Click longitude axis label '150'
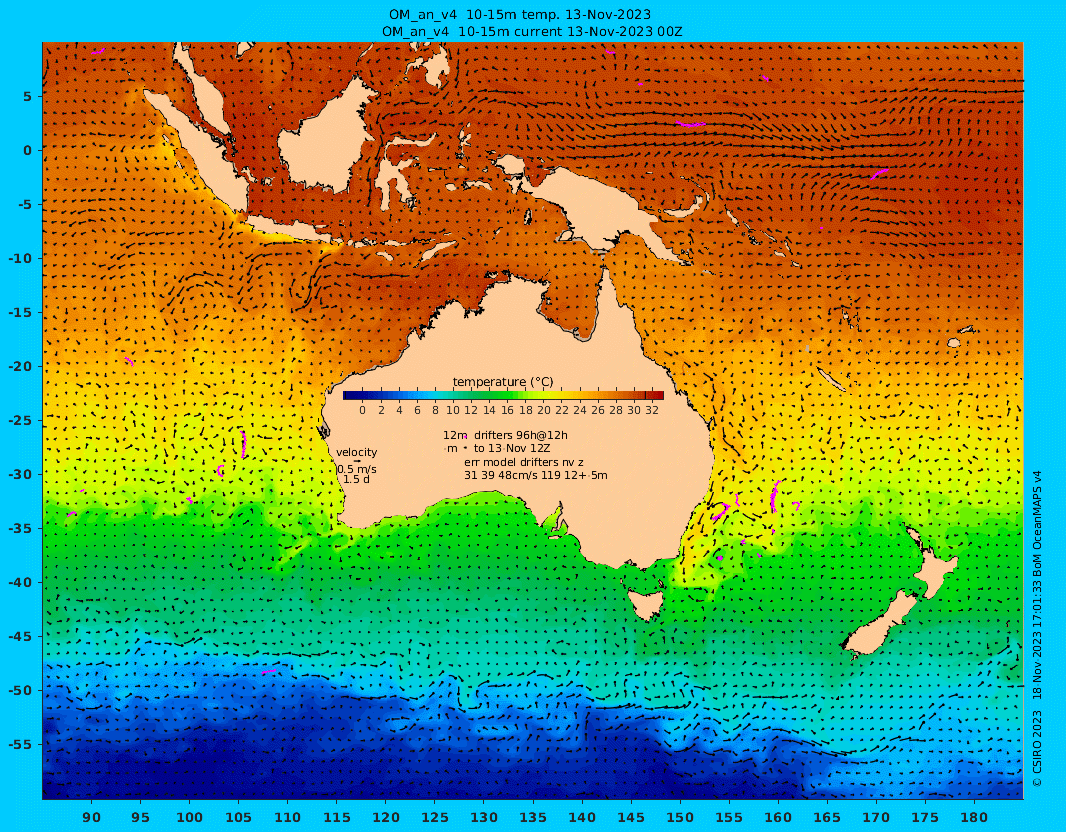The height and width of the screenshot is (832, 1066). [x=680, y=817]
